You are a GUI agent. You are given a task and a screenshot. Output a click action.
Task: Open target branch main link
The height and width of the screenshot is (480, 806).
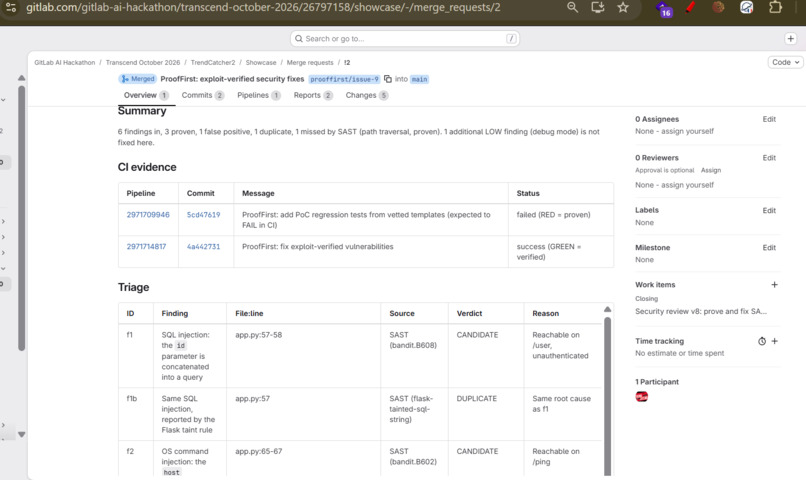(419, 79)
